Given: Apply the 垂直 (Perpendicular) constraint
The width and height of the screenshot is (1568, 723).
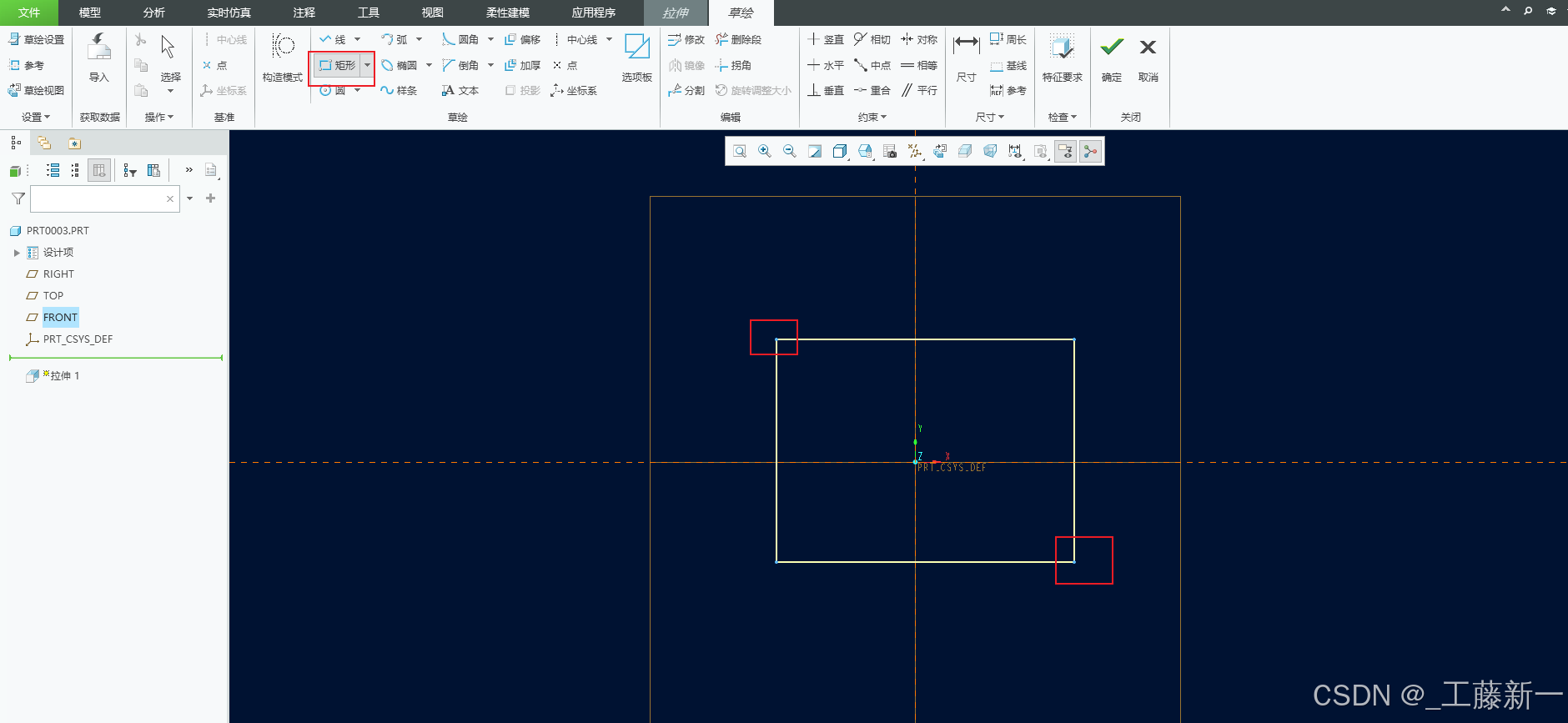Looking at the screenshot, I should (826, 90).
